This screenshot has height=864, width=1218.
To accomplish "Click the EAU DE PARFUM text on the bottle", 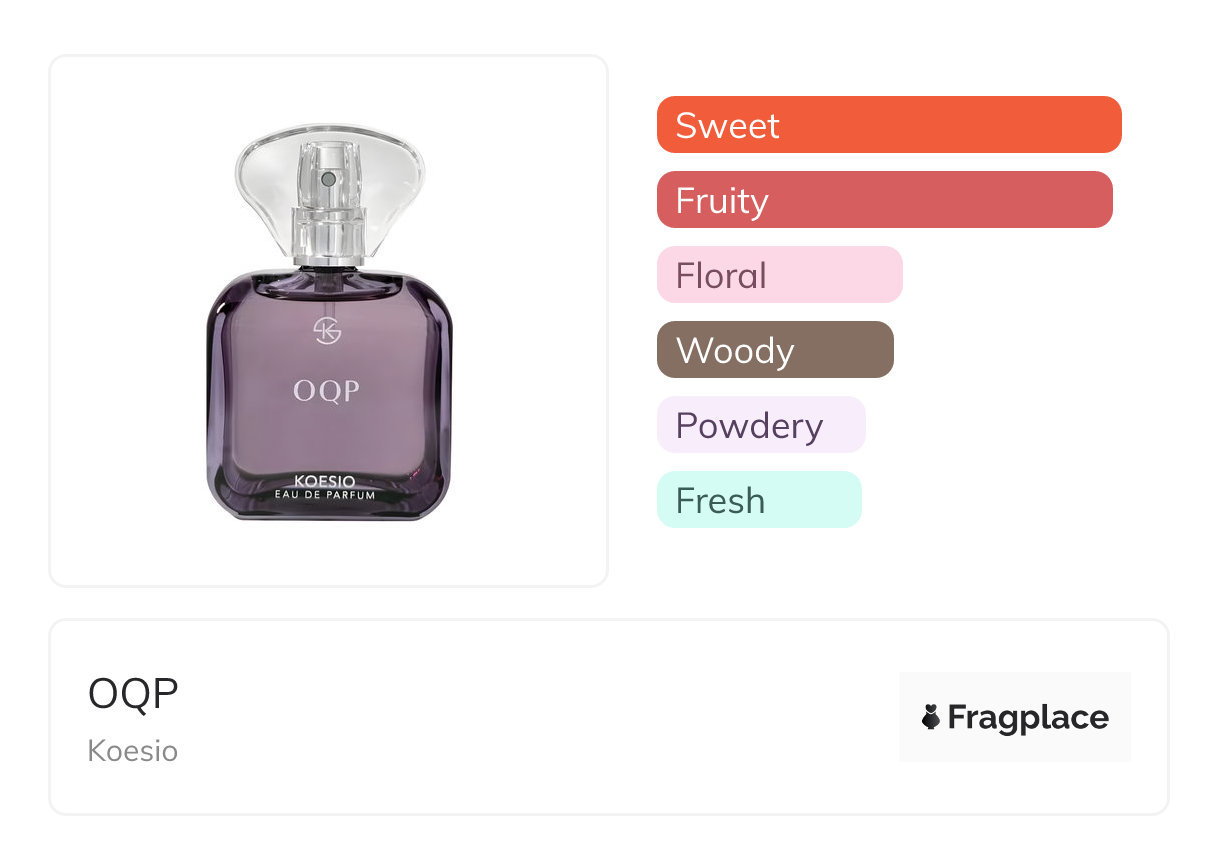I will click(x=328, y=495).
